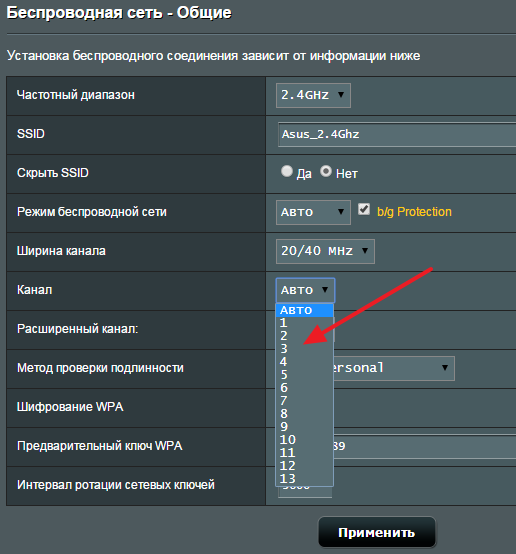Choose channel 9 in the list
This screenshot has width=516, height=554.
pos(304,427)
